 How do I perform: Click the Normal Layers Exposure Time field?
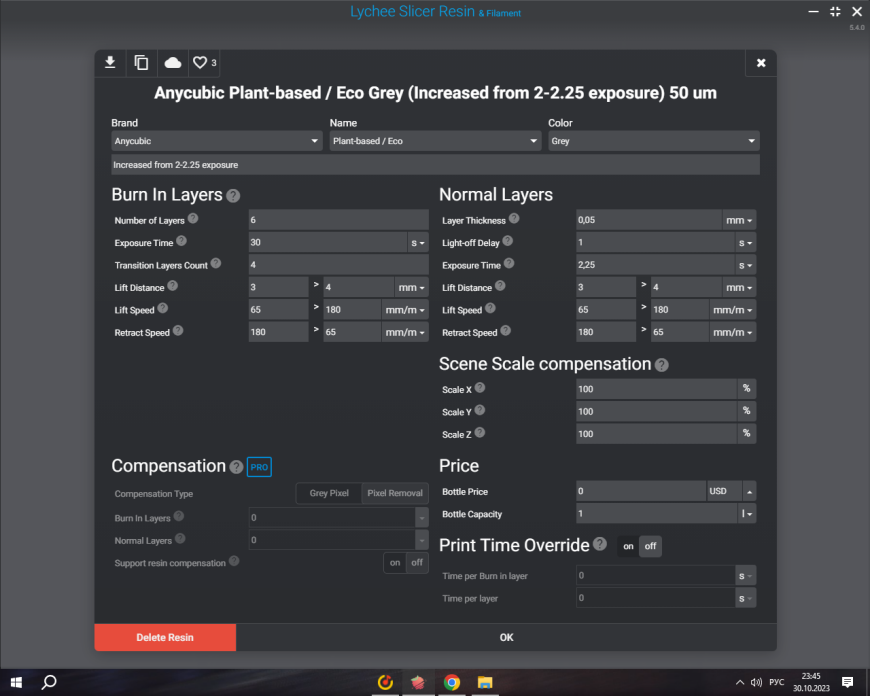point(655,265)
